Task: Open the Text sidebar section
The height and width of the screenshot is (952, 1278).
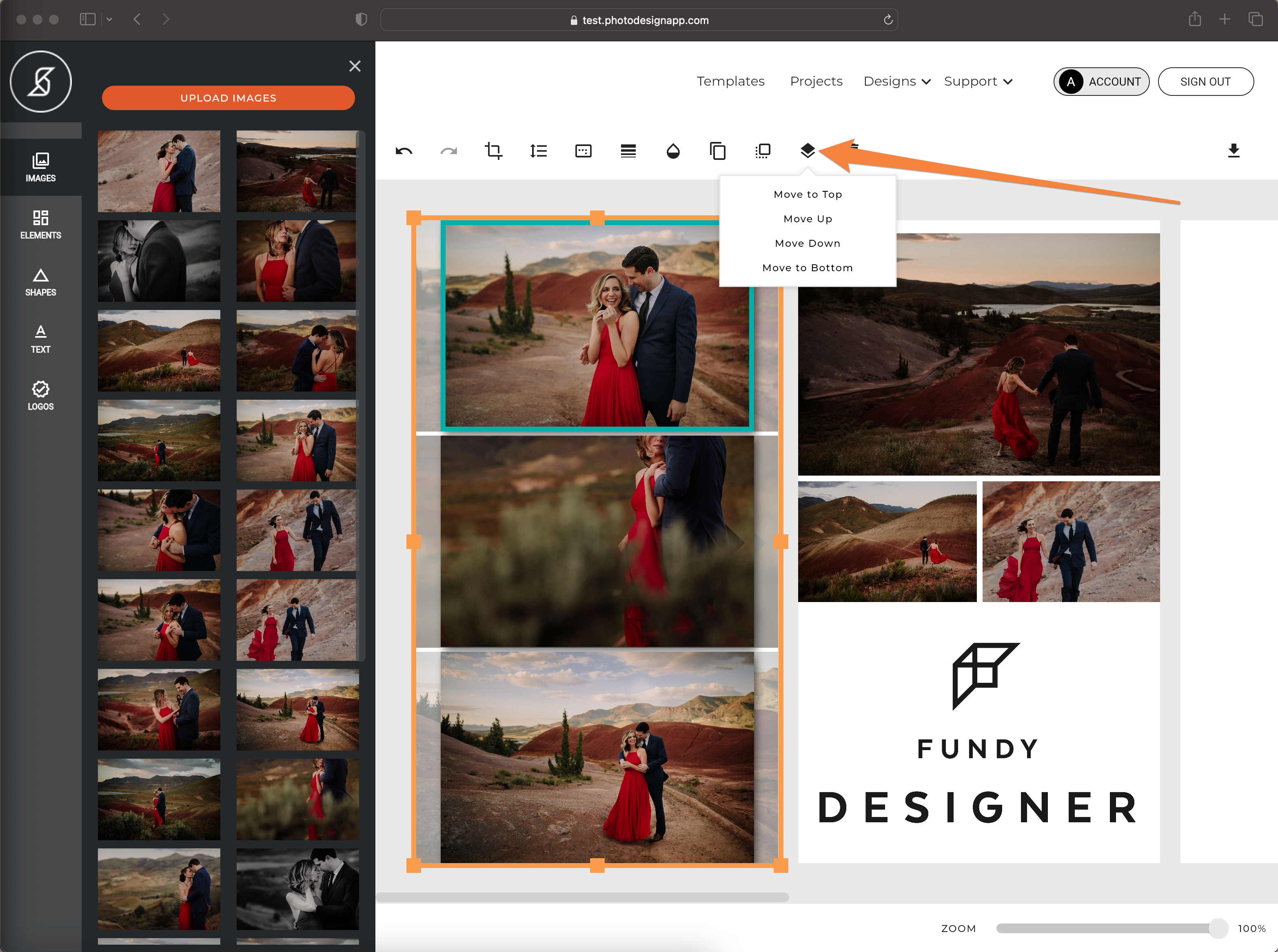Action: (x=40, y=339)
